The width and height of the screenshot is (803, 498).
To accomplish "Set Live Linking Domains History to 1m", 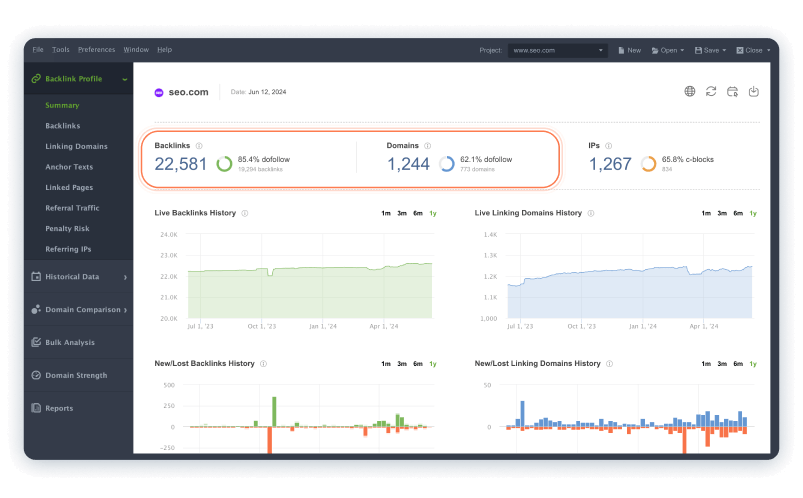I will pos(706,213).
